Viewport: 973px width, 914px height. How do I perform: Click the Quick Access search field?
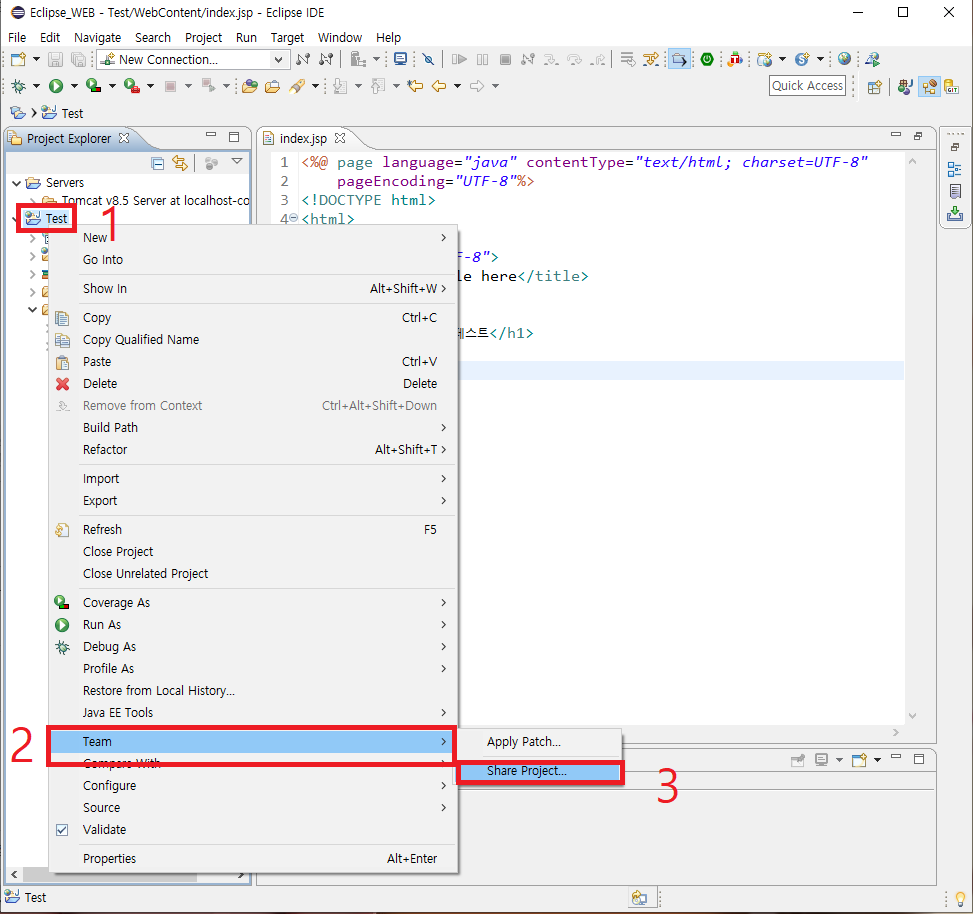(807, 86)
